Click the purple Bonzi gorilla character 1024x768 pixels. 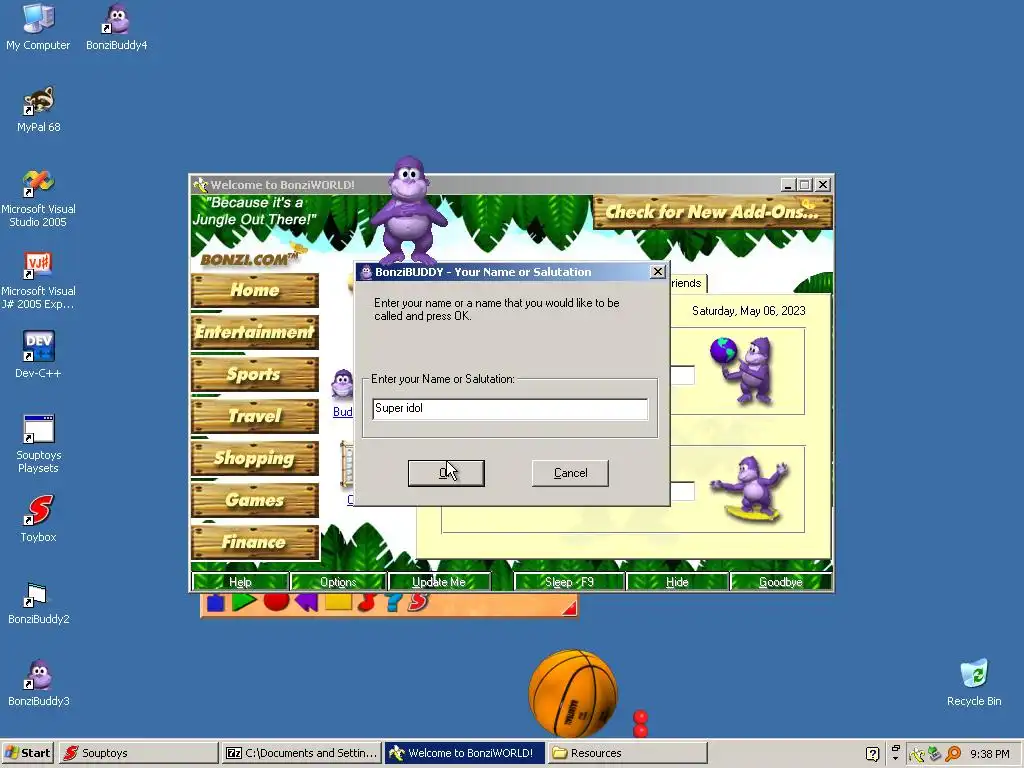pyautogui.click(x=408, y=209)
